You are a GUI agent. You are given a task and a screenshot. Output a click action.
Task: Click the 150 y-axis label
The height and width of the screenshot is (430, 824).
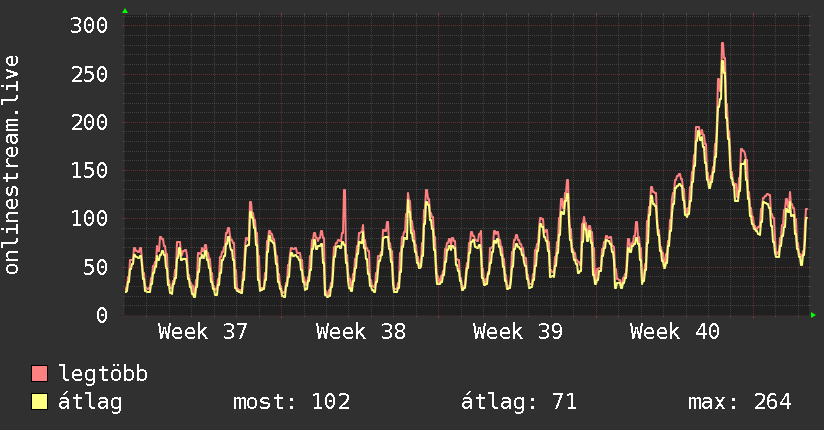pyautogui.click(x=89, y=170)
